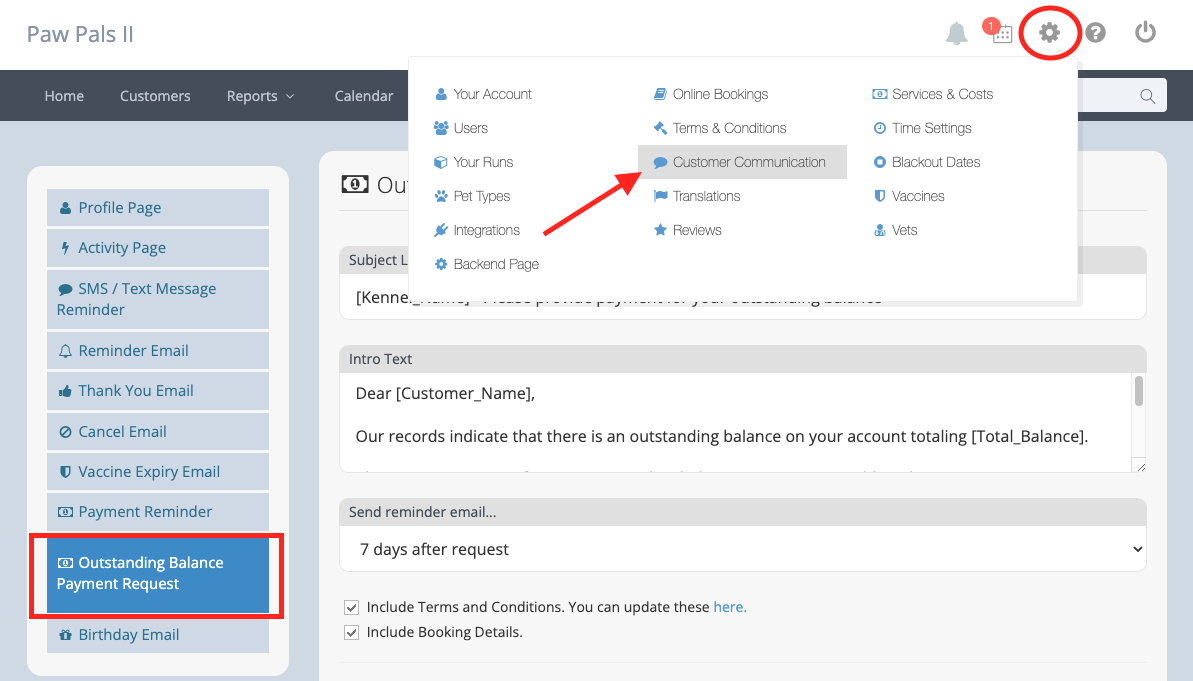Open SMS / Text Message Reminder tab
Viewport: 1193px width, 681px height.
pyautogui.click(x=157, y=299)
